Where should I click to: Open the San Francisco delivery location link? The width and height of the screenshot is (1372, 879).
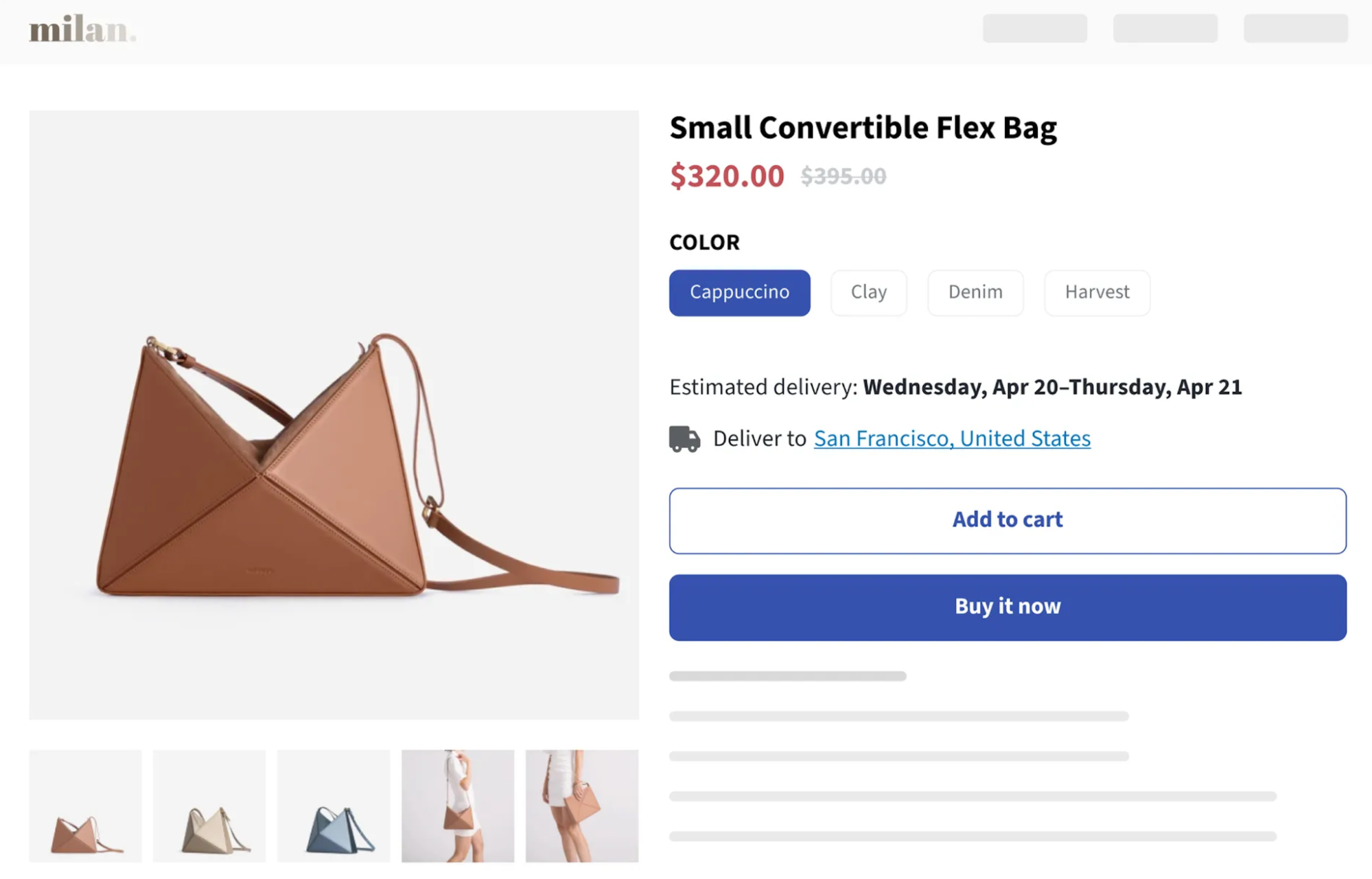tap(951, 438)
